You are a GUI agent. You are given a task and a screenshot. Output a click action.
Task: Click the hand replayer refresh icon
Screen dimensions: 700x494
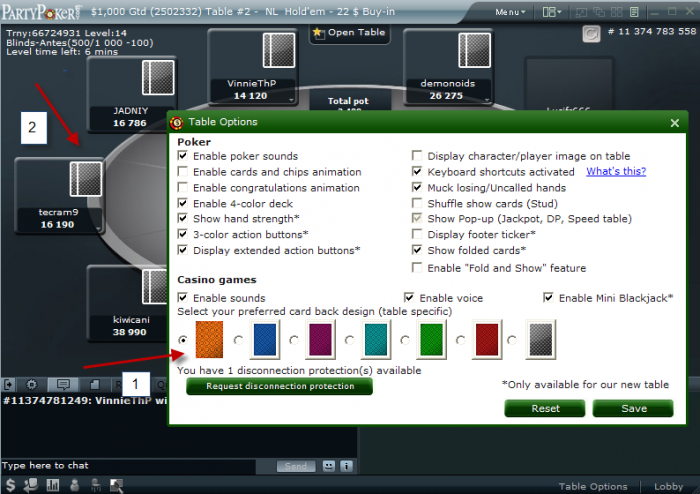(591, 33)
